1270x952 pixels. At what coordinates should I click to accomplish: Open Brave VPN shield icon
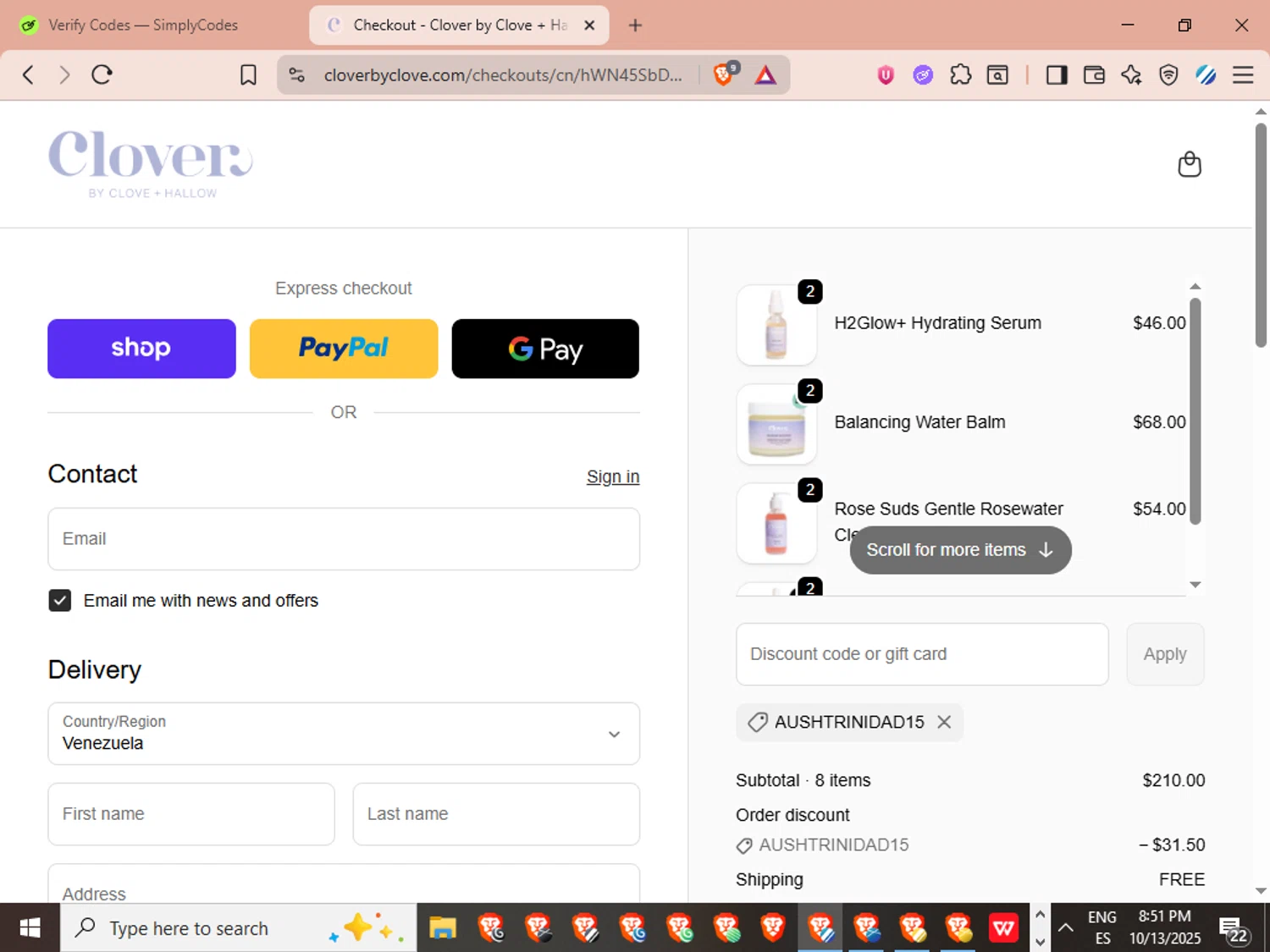tap(1168, 75)
